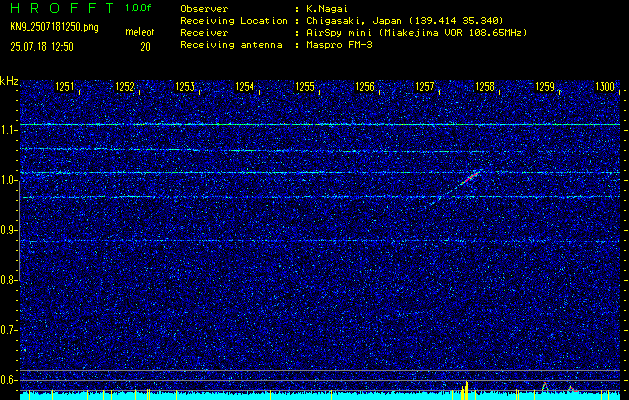Click the 0.6 kHz axis label
The width and height of the screenshot is (629, 400).
tap(7, 380)
